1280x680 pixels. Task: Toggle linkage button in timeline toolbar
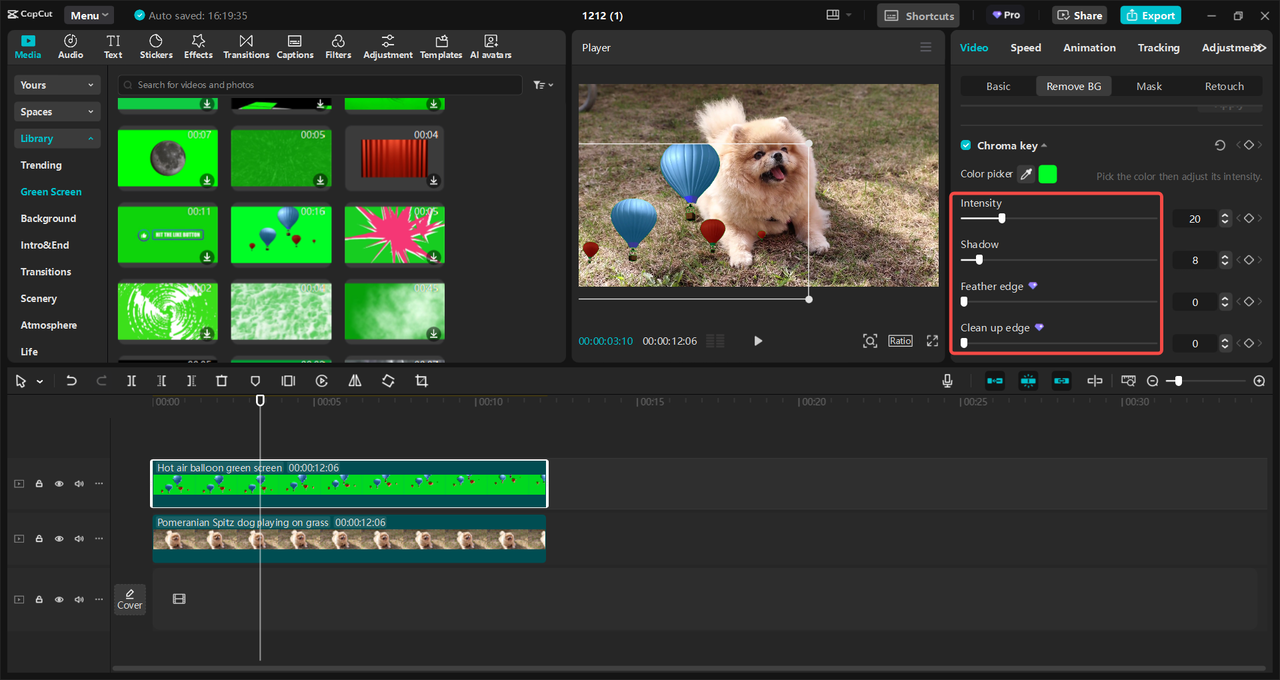coord(1061,381)
